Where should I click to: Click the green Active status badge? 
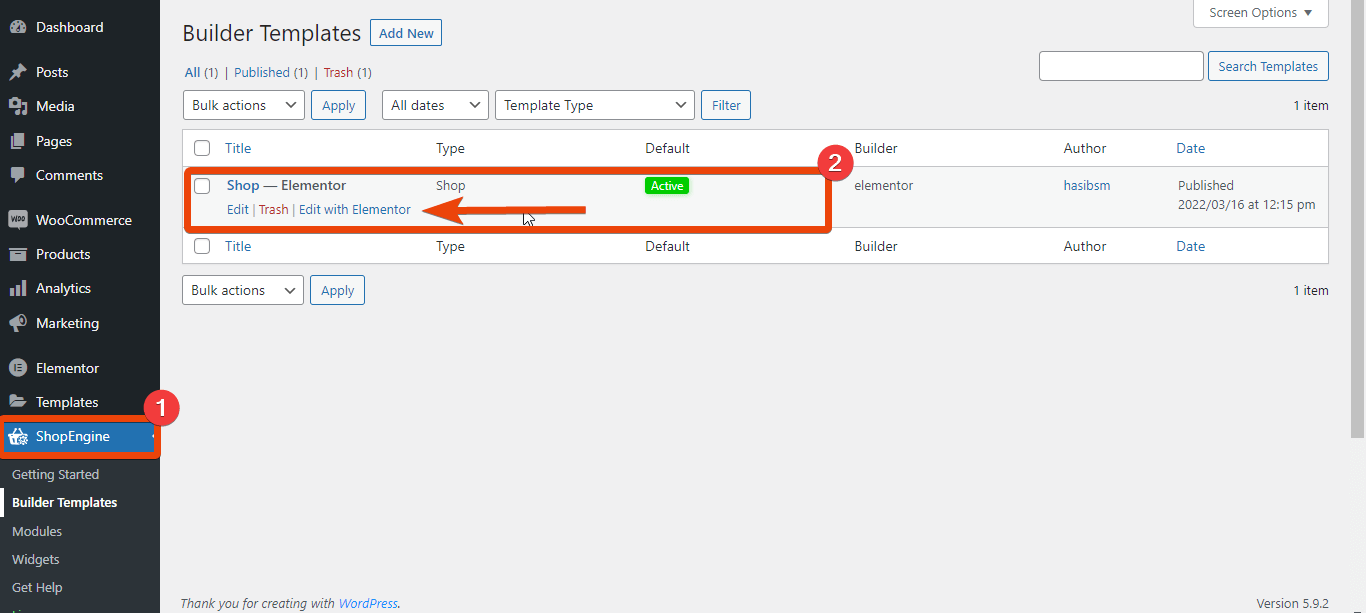pos(667,186)
